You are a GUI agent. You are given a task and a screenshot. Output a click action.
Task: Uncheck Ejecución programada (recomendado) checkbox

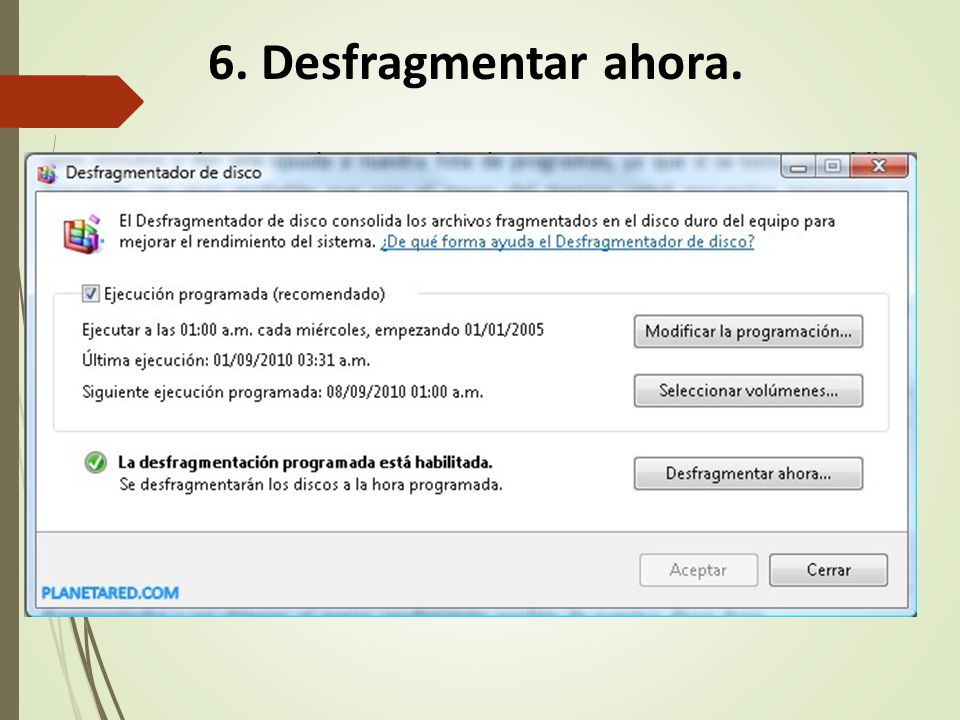[x=90, y=294]
